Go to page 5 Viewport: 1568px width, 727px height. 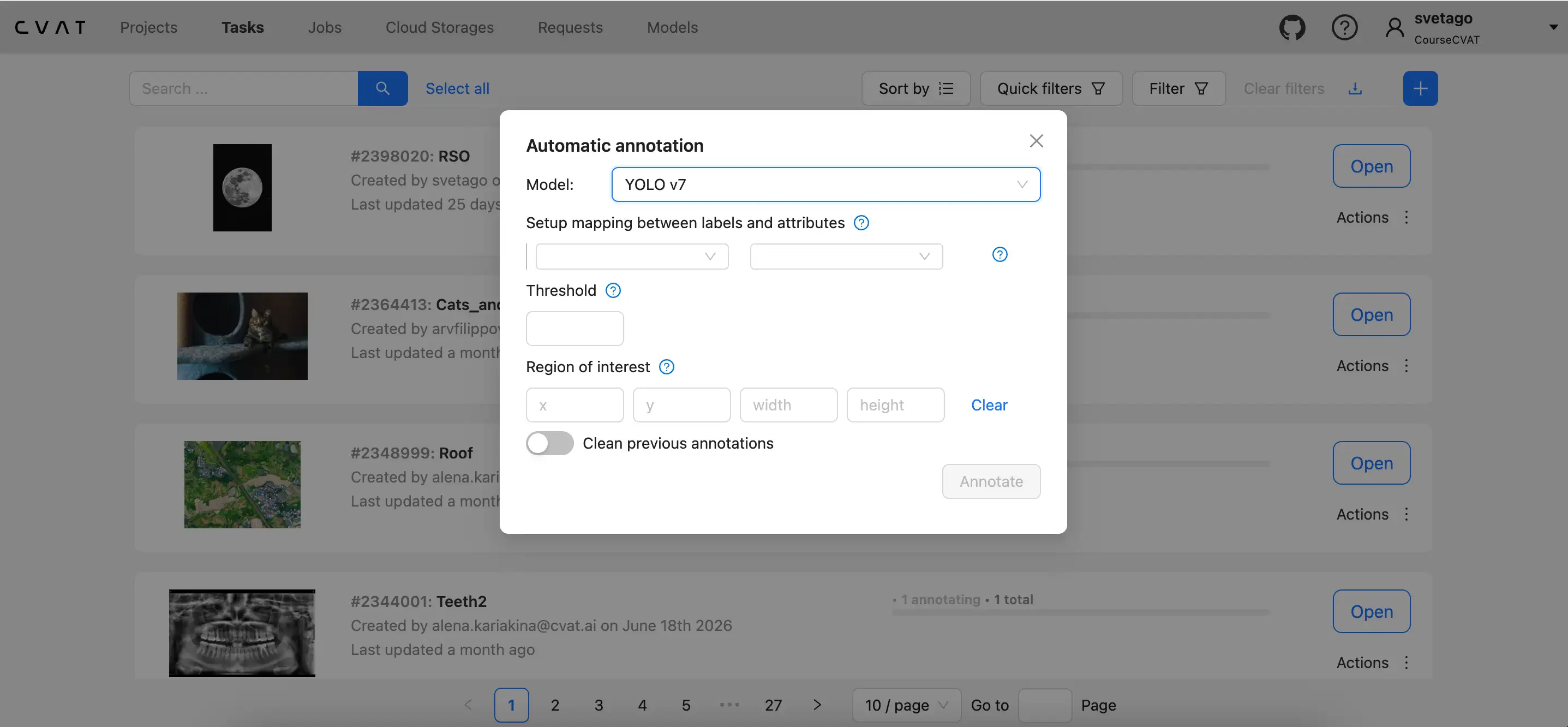click(x=686, y=705)
